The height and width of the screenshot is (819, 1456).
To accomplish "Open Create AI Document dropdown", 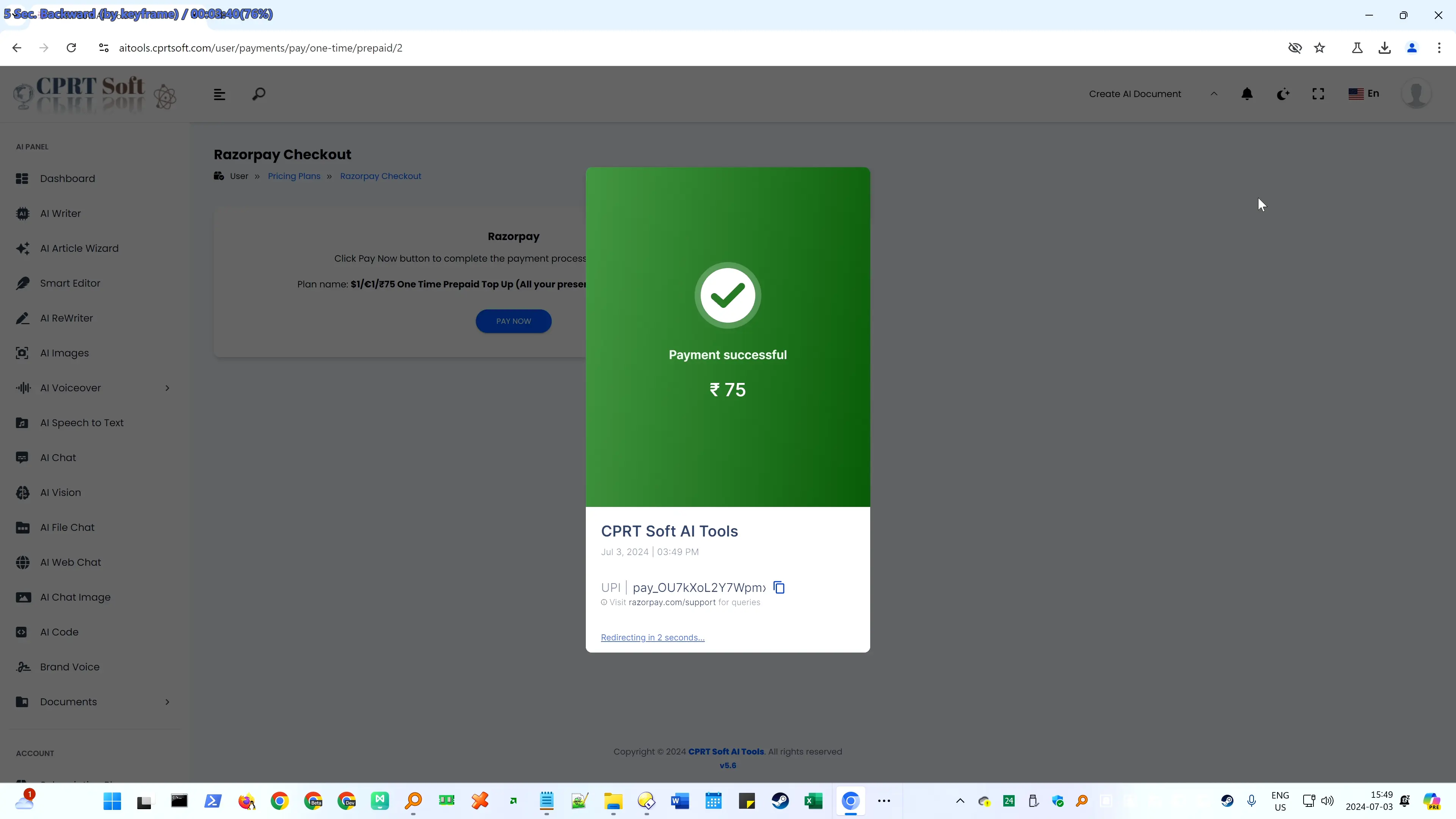I will click(x=1153, y=94).
